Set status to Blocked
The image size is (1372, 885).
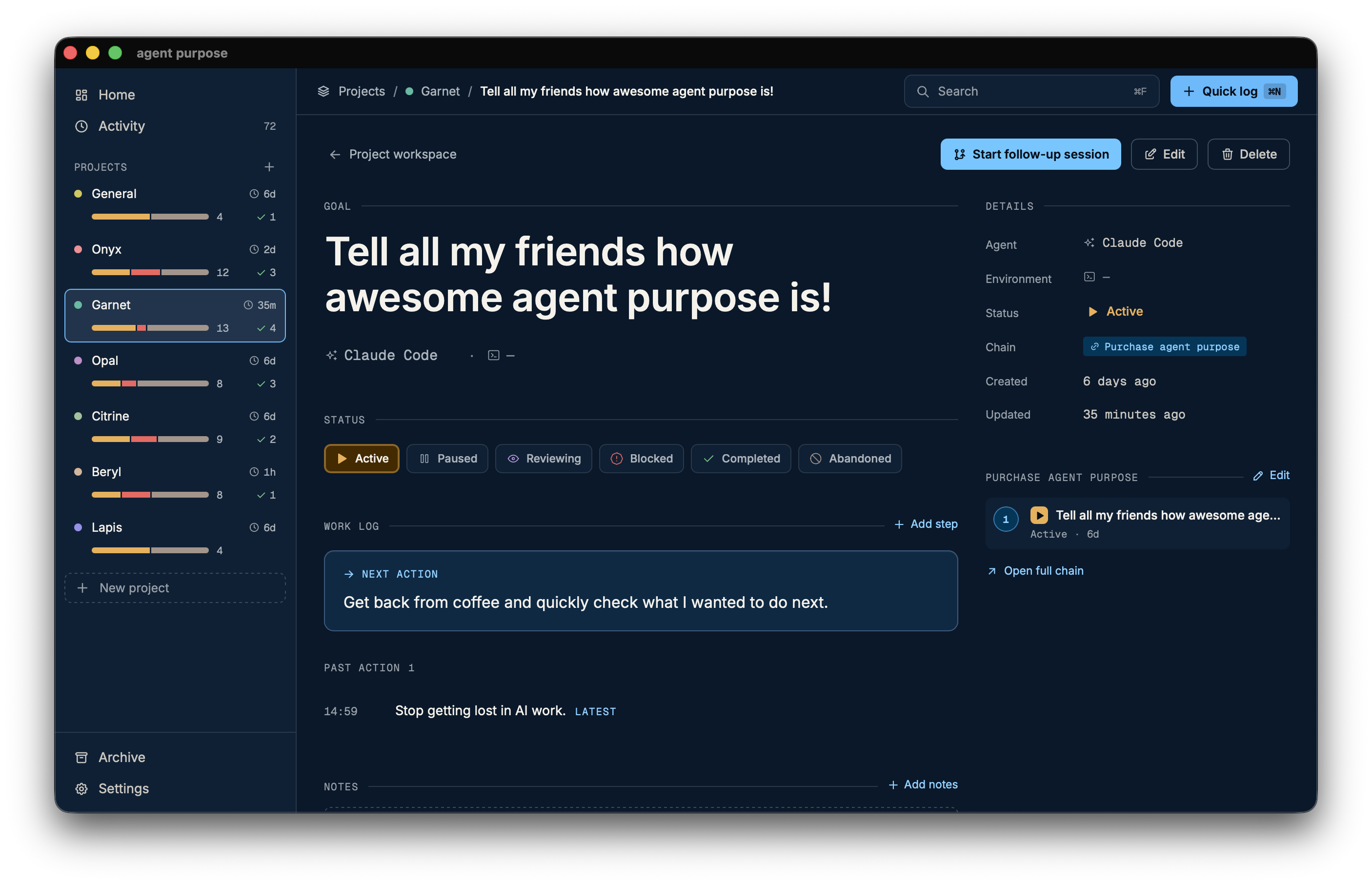click(641, 459)
